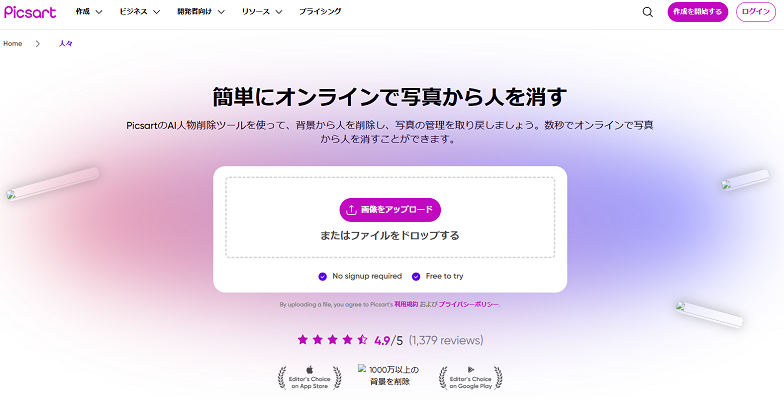Open the ビジネス navigation menu

140,12
